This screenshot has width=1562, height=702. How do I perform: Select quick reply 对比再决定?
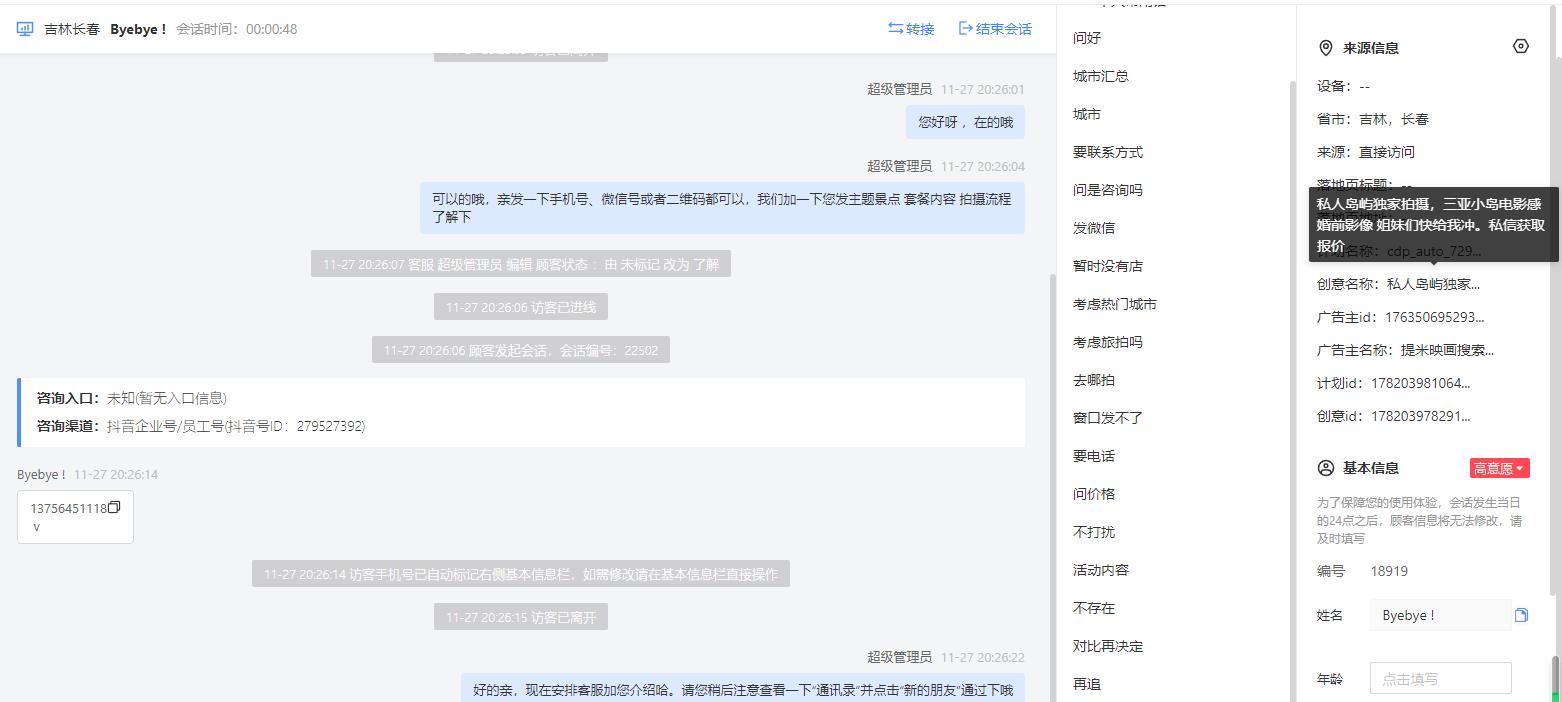1108,646
